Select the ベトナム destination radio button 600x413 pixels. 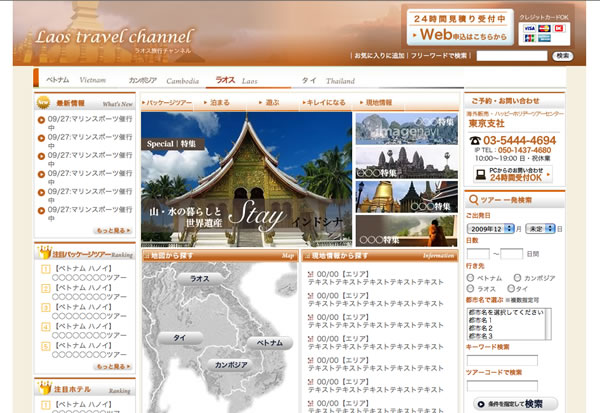click(x=470, y=277)
